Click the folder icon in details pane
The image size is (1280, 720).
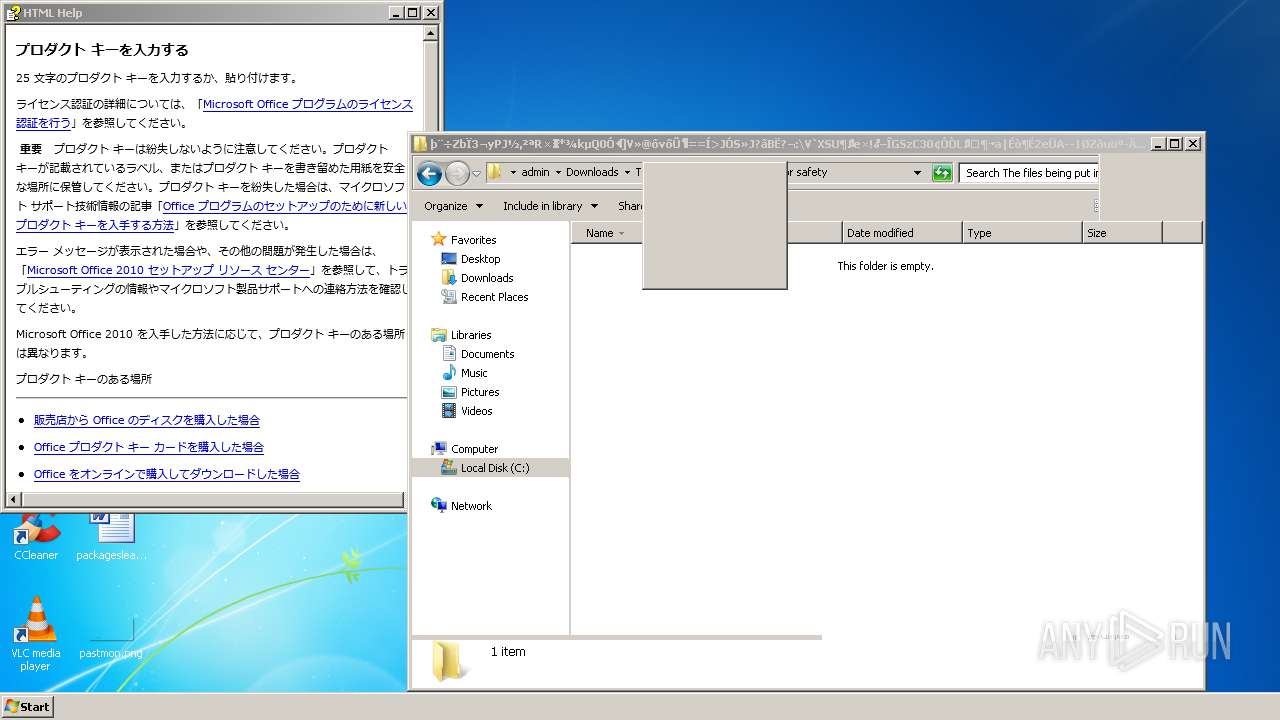pos(449,661)
